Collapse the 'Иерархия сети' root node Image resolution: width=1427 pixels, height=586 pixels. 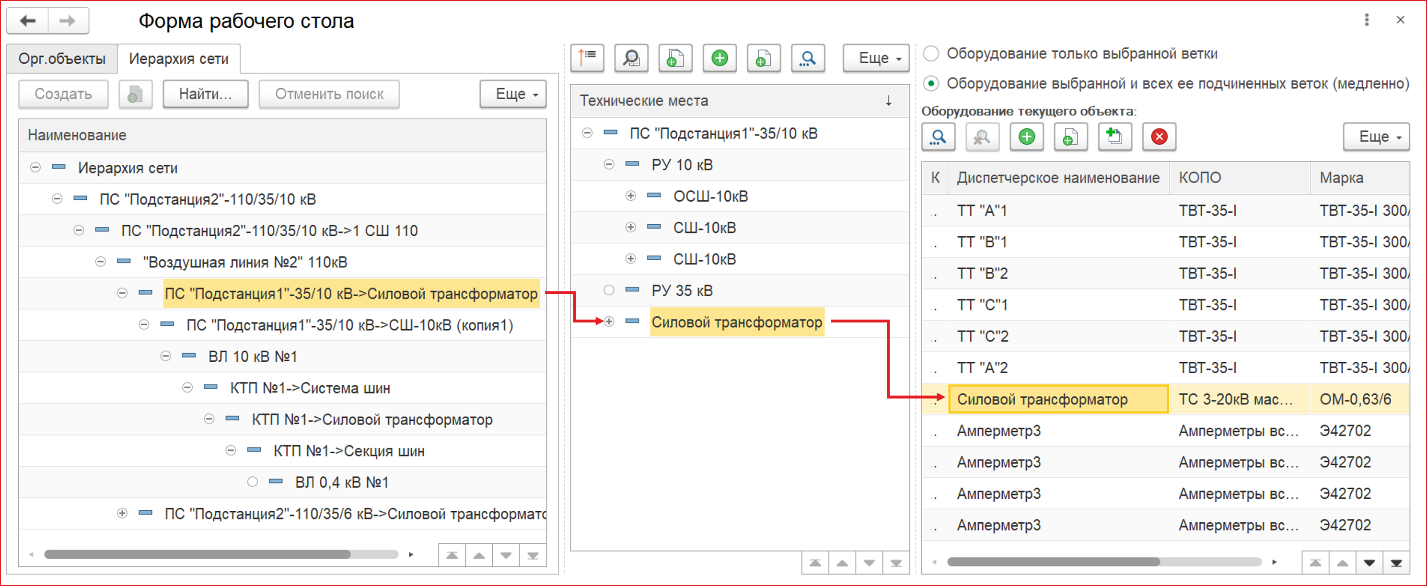36,169
